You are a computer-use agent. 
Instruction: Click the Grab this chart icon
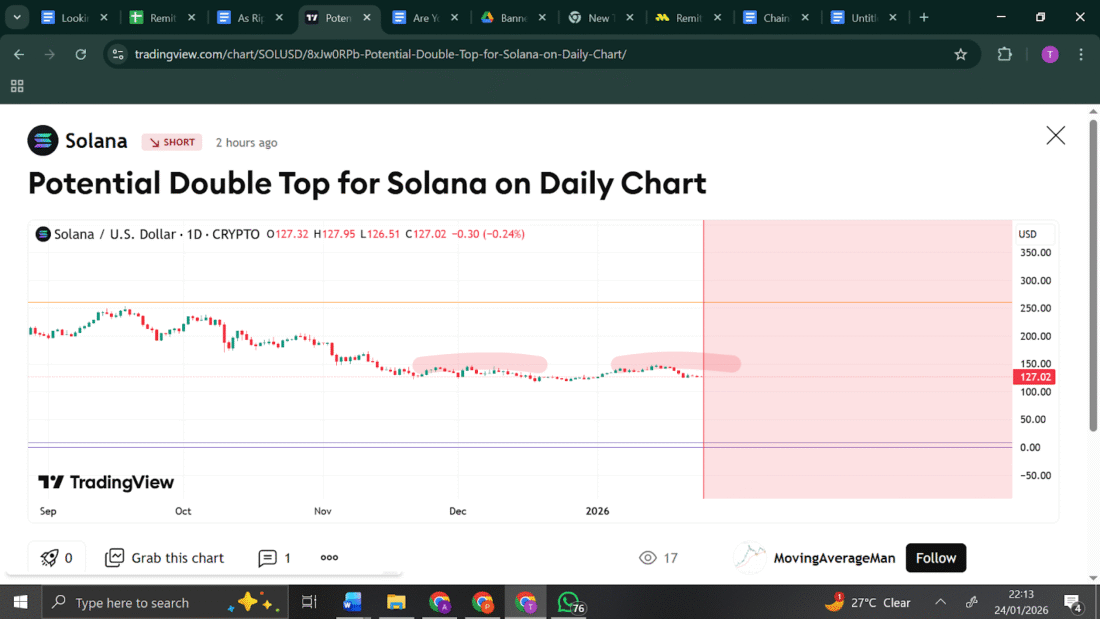pyautogui.click(x=115, y=558)
